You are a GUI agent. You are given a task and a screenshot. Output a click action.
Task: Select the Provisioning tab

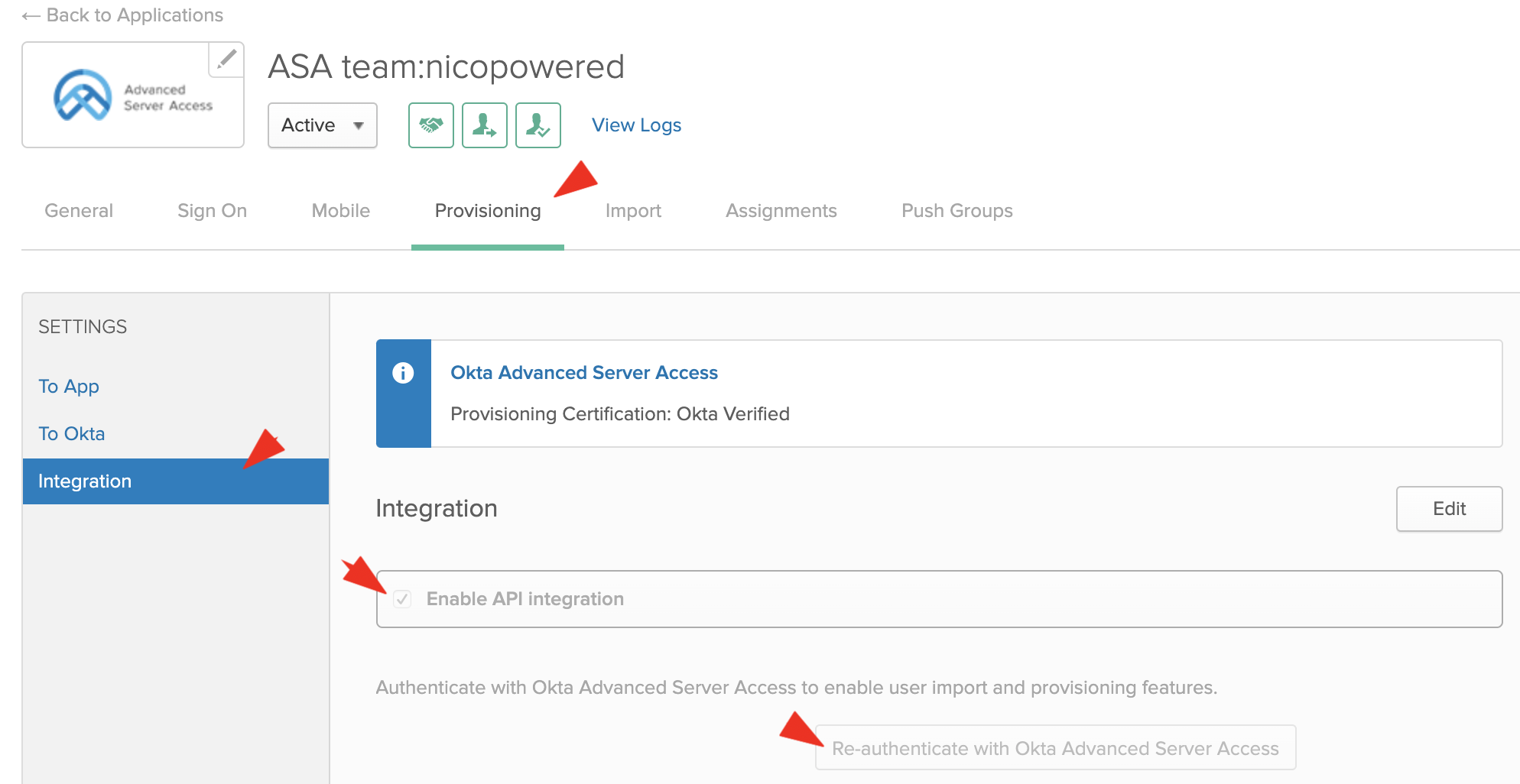click(x=487, y=211)
